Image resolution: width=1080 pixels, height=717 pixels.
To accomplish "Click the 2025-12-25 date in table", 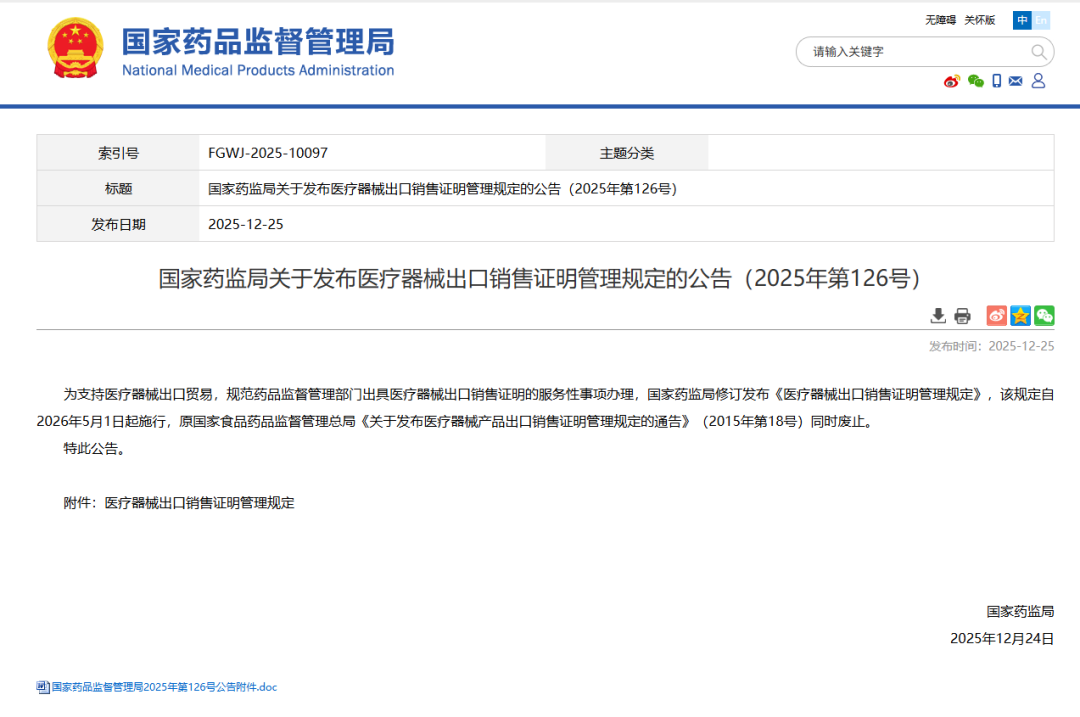I will (x=246, y=225).
